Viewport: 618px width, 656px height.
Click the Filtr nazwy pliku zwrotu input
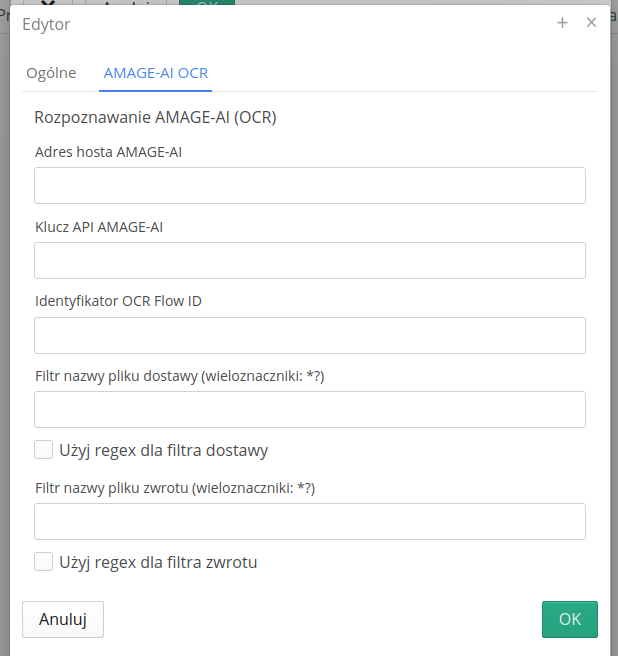(309, 521)
